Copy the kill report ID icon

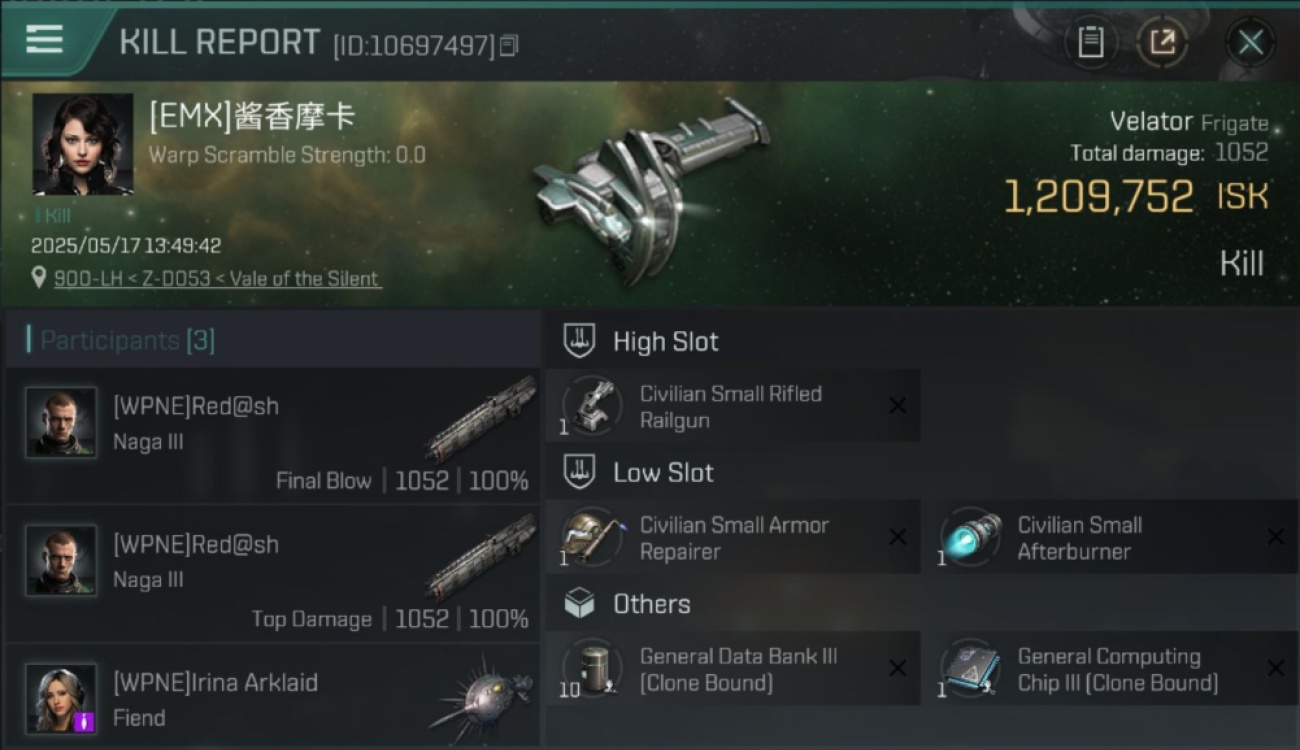click(x=509, y=45)
